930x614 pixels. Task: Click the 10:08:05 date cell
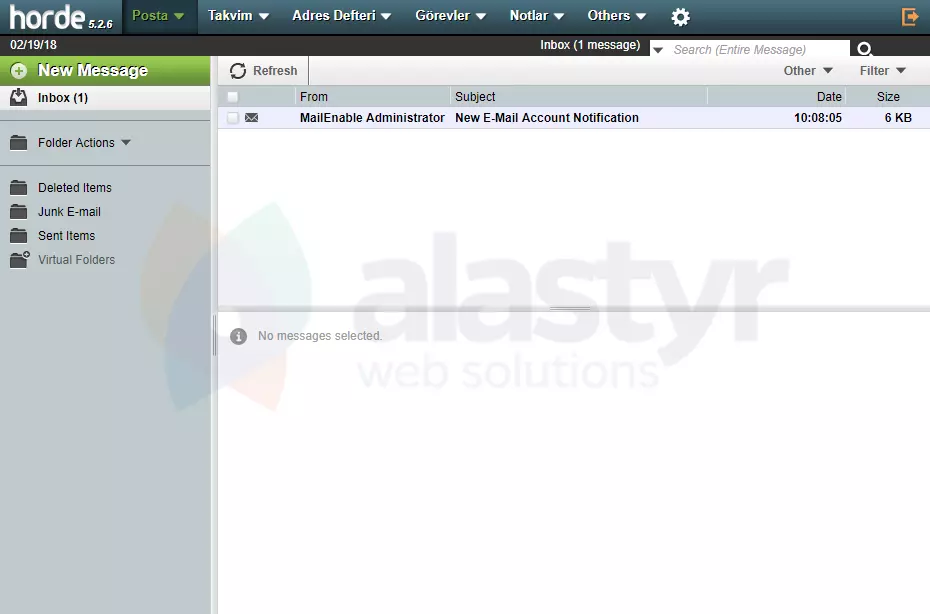(x=818, y=117)
